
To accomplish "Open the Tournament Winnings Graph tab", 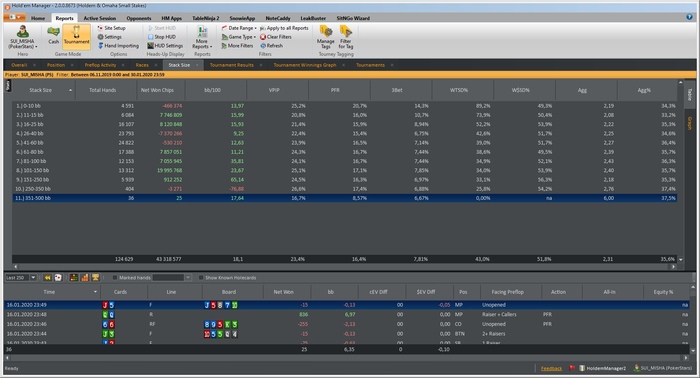I will coord(305,65).
